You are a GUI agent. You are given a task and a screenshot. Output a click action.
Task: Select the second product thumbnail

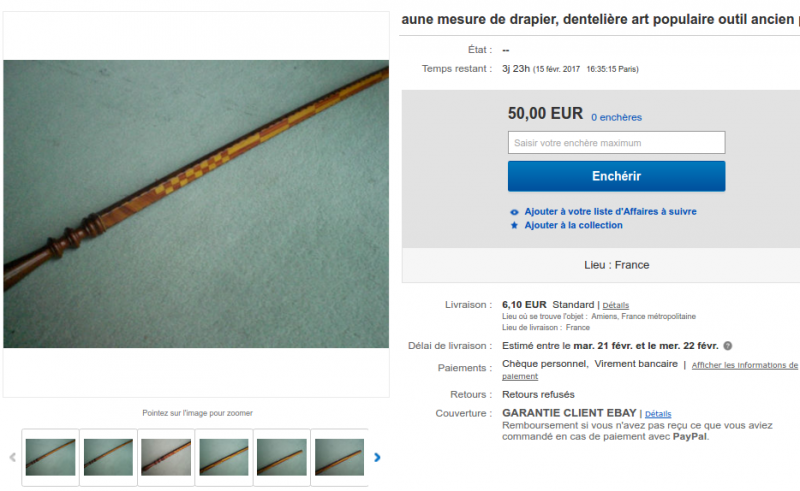tap(108, 457)
